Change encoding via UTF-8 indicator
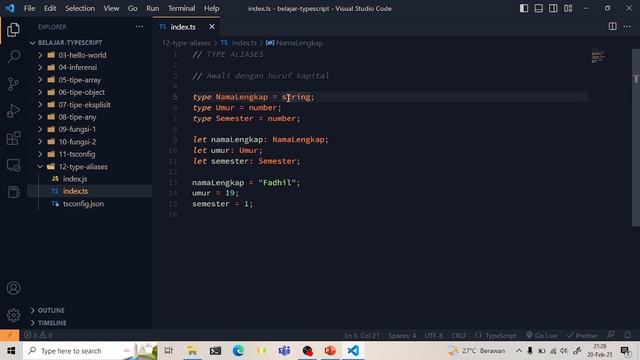Image resolution: width=640 pixels, height=360 pixels. [x=433, y=335]
